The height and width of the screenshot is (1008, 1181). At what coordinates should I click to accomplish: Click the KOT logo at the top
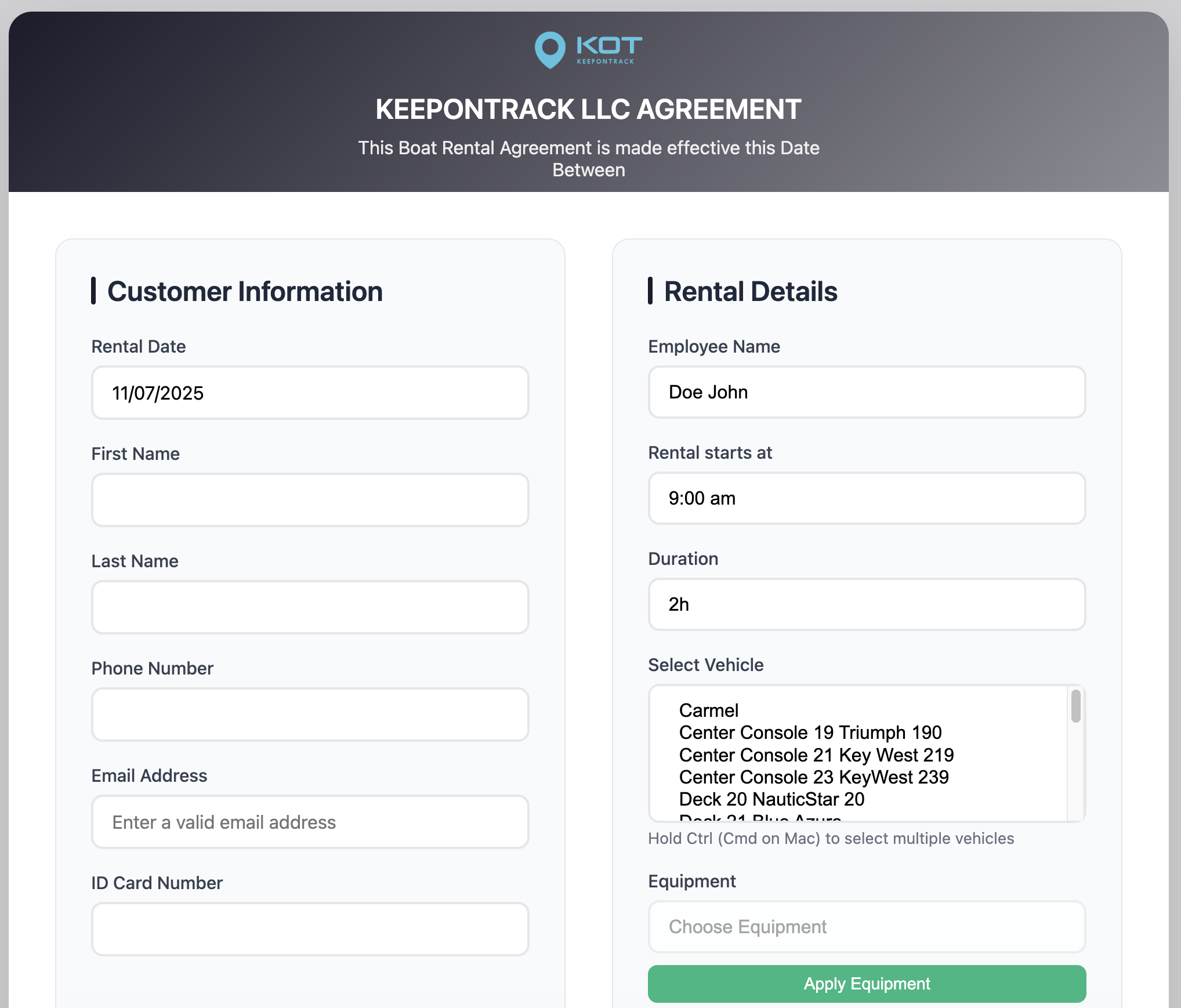[588, 50]
